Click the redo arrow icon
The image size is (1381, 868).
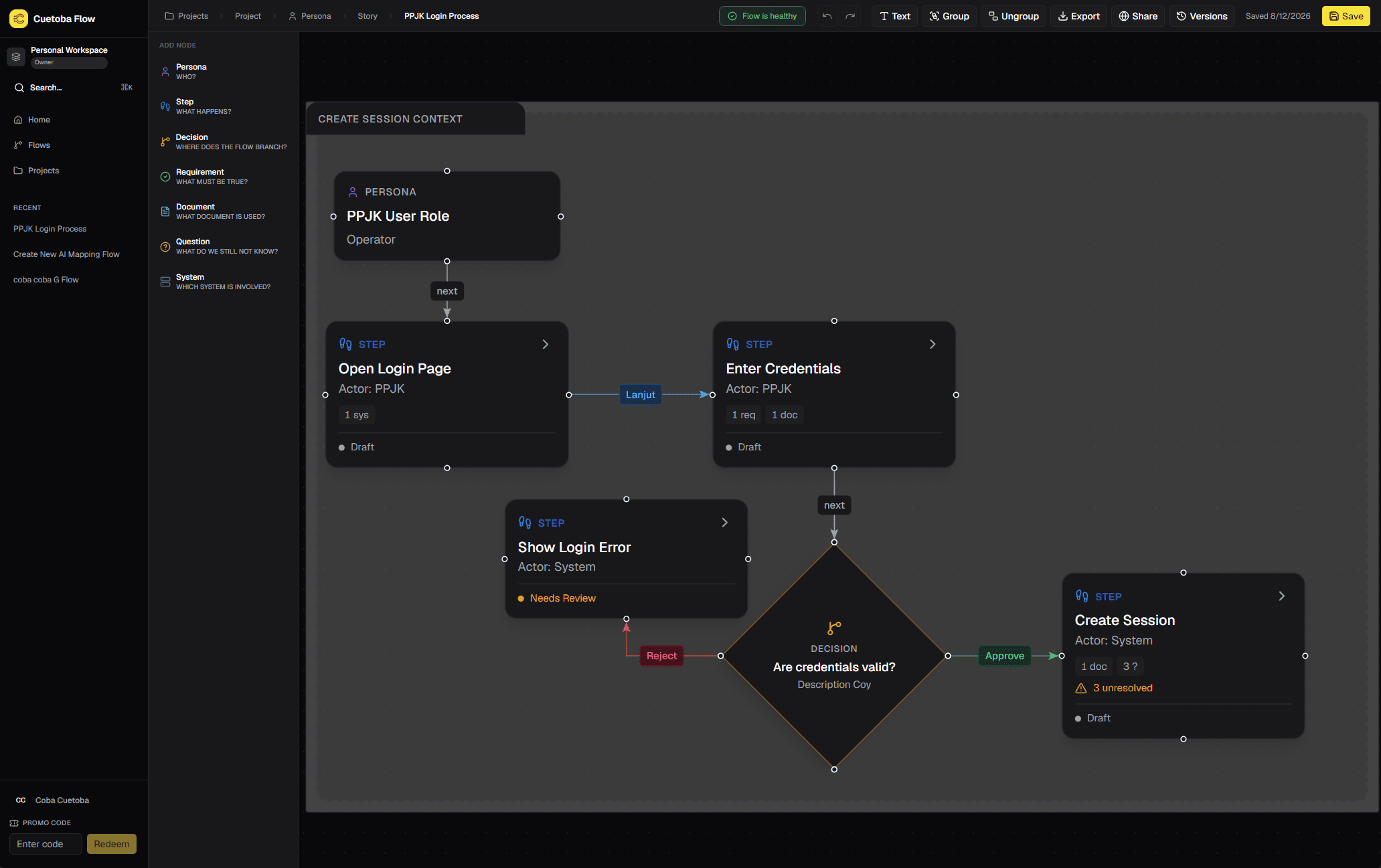(850, 16)
